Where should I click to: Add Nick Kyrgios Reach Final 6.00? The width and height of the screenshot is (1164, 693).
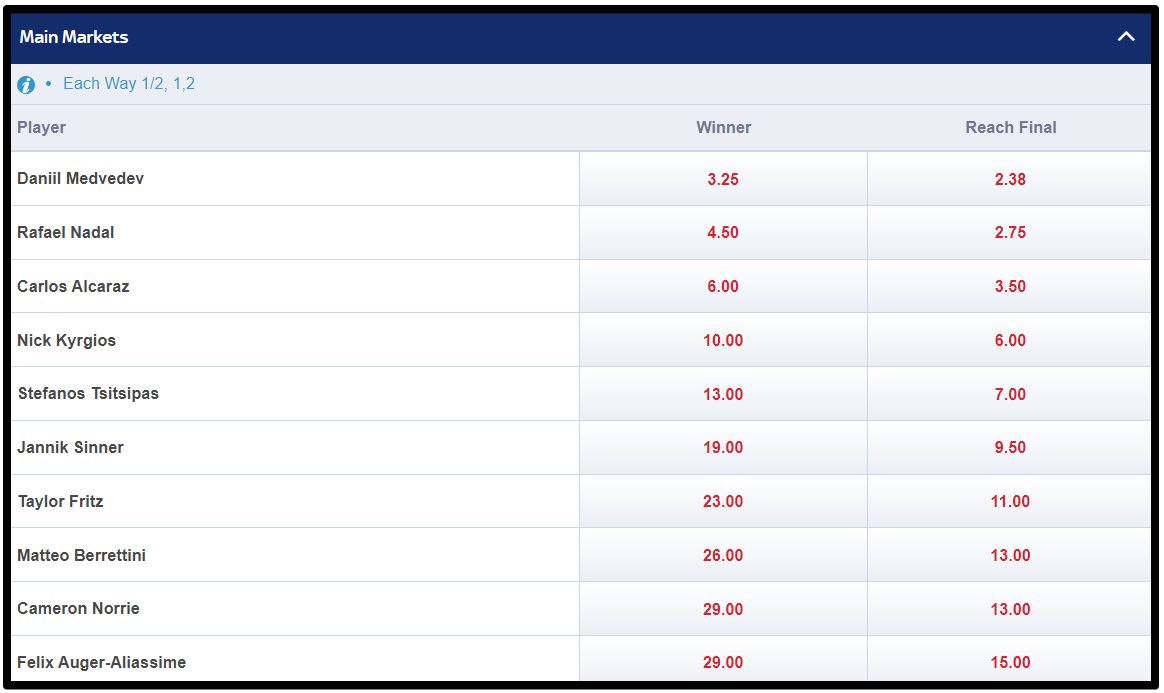(x=1010, y=340)
